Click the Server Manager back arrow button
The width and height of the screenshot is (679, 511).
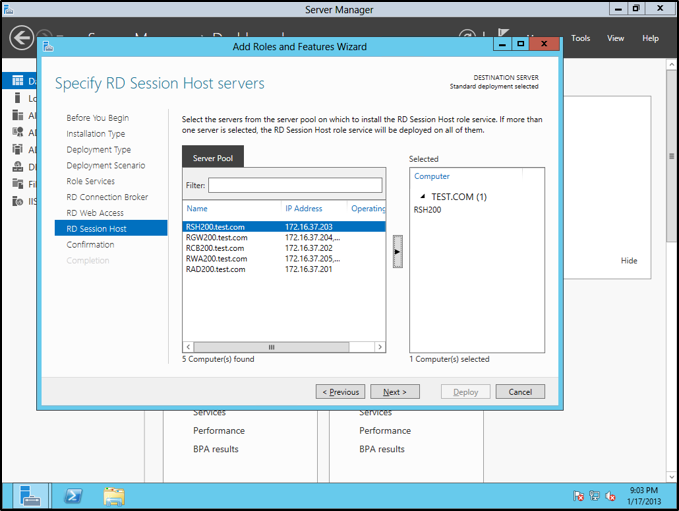[x=21, y=38]
